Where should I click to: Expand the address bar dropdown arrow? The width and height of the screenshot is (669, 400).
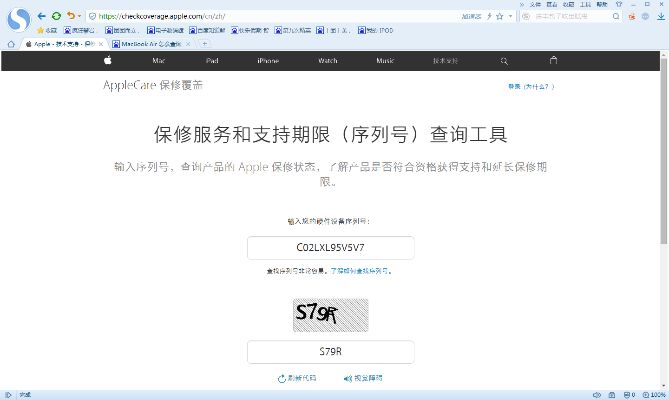point(510,16)
